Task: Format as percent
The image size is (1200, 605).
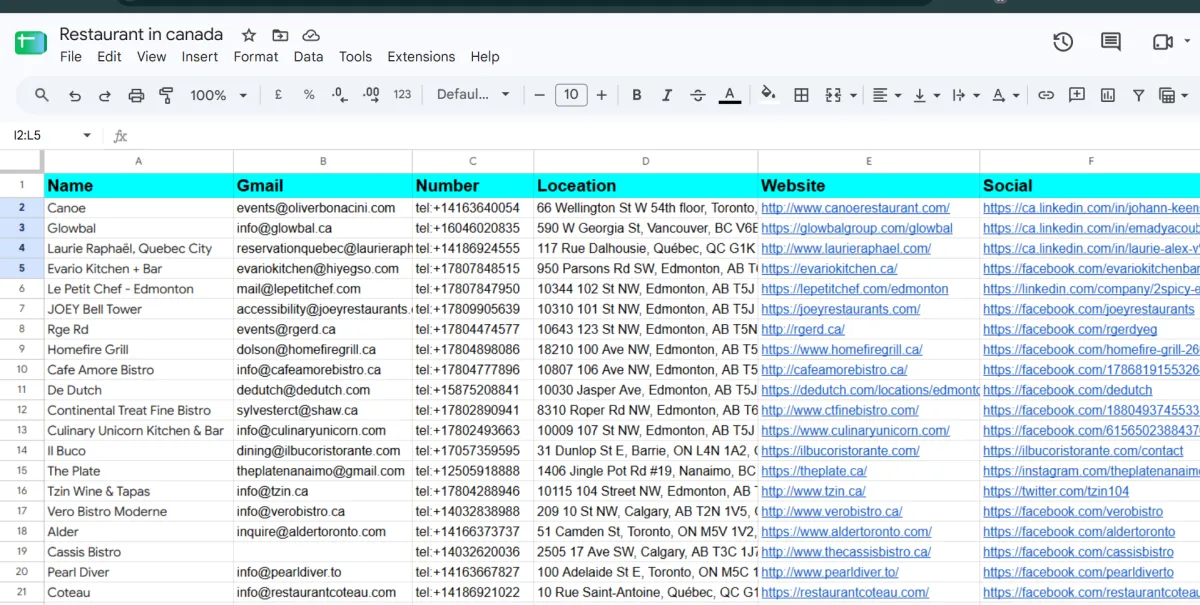Action: (309, 95)
